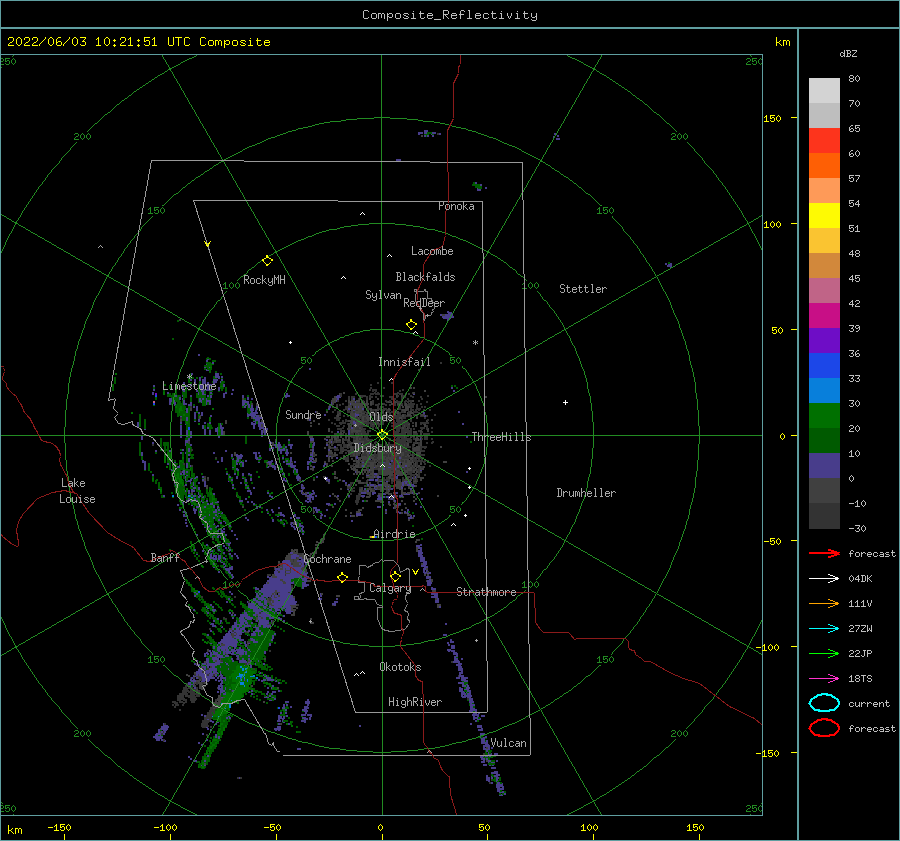The height and width of the screenshot is (841, 900).
Task: Click the Drumheller city label
Action: click(x=586, y=493)
